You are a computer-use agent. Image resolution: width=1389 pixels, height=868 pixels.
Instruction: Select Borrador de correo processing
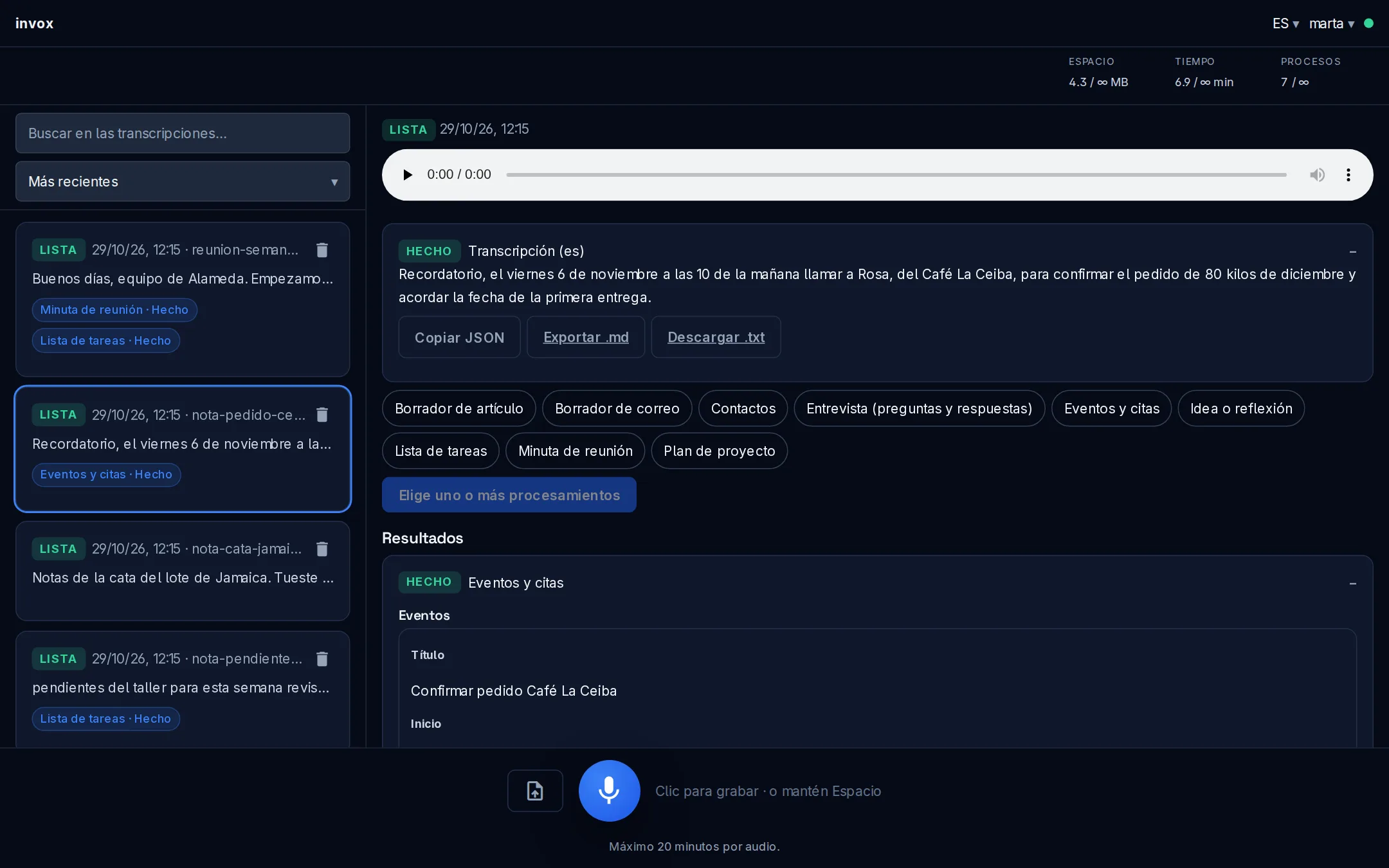click(x=617, y=408)
